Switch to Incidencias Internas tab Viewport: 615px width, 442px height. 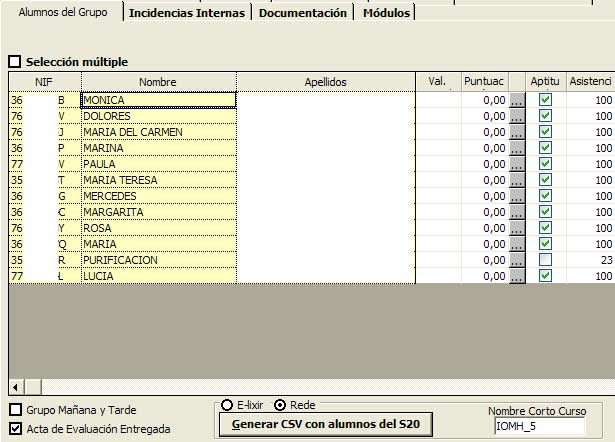(188, 13)
